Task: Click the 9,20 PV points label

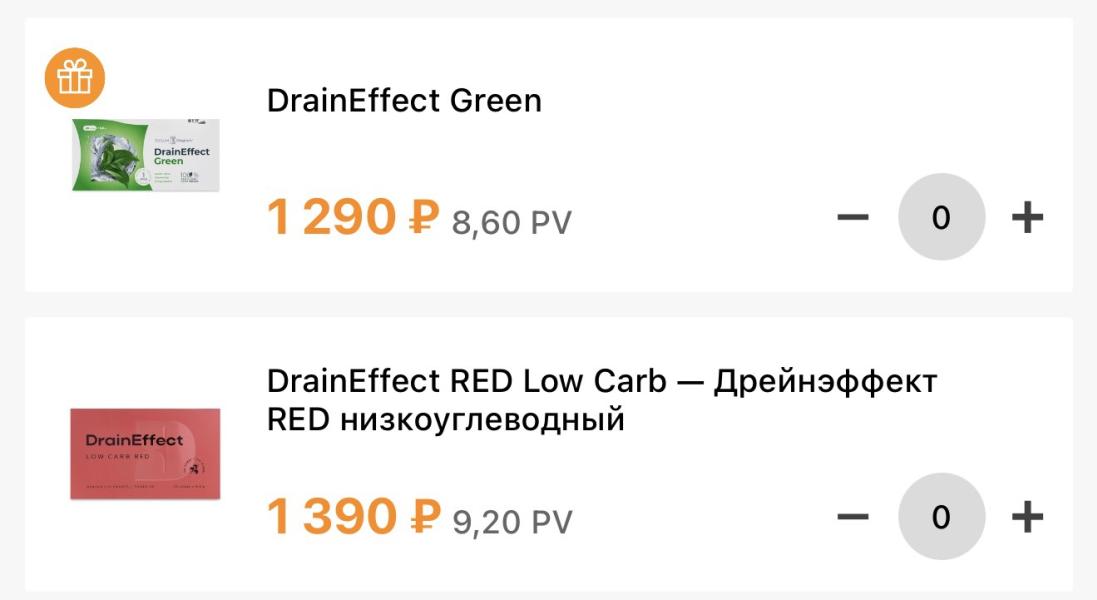Action: point(512,522)
